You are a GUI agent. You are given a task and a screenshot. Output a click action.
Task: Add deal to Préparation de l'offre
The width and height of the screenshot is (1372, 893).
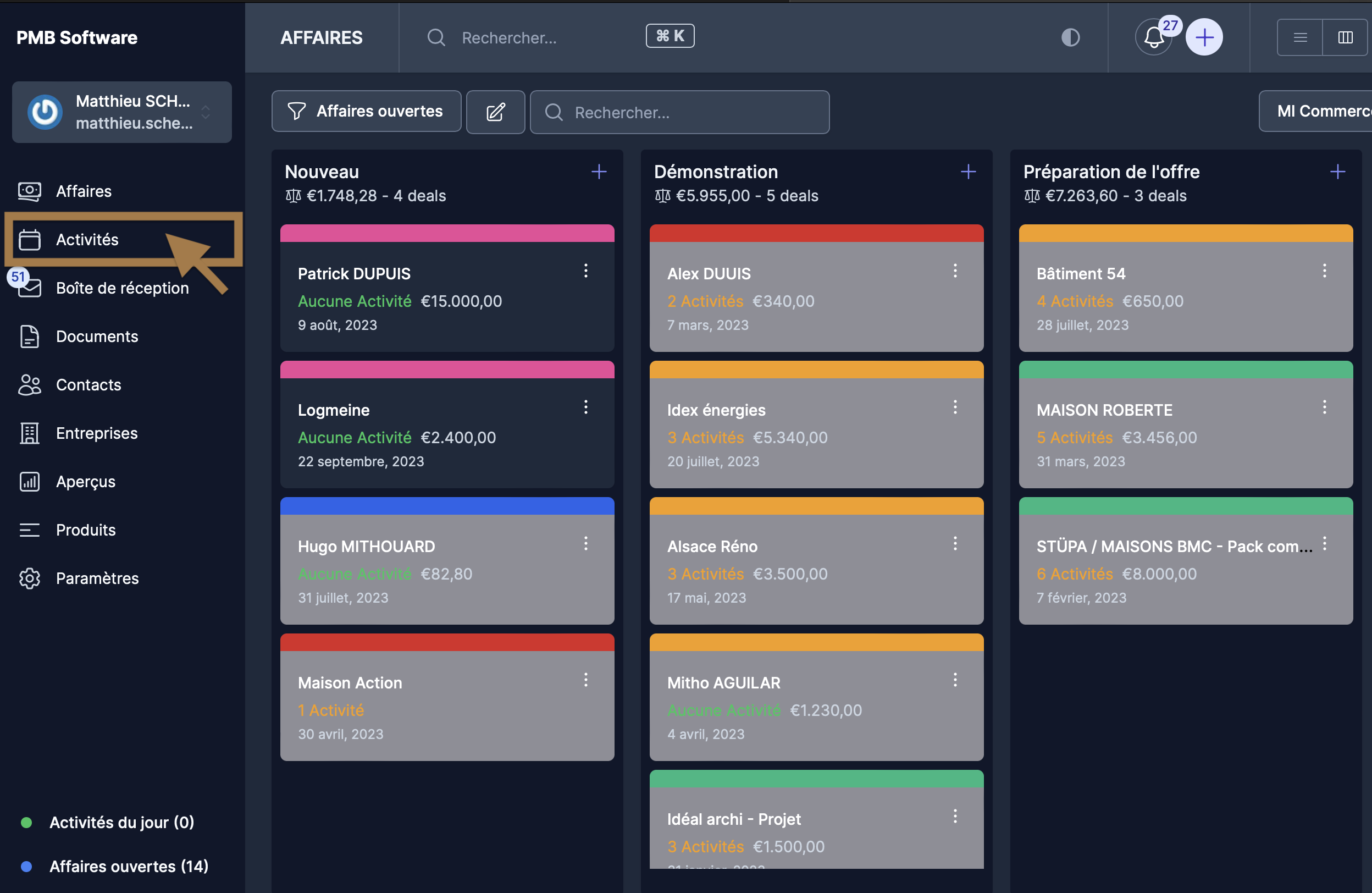[1337, 172]
